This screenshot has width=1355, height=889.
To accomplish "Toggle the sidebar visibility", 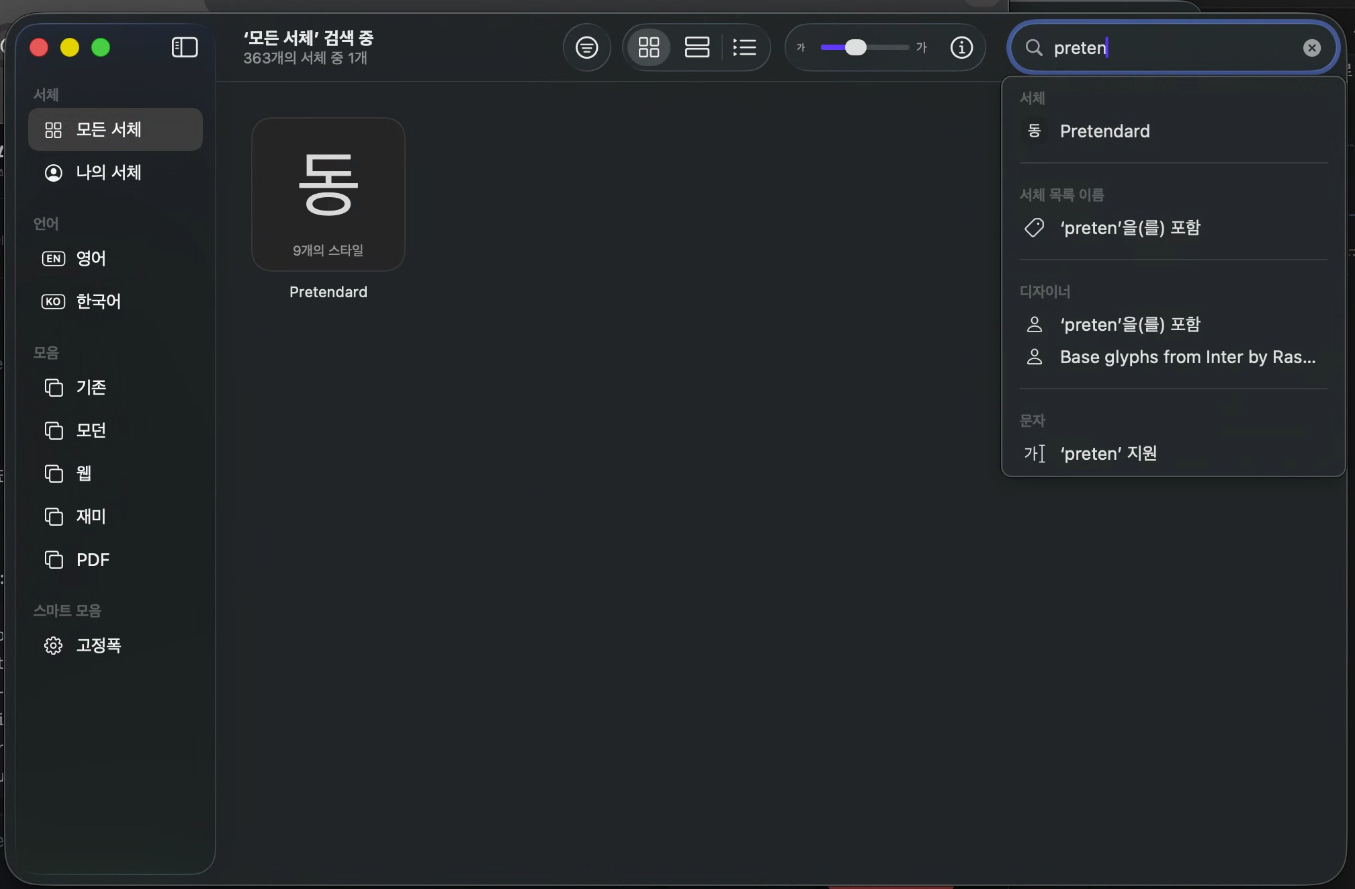I will (184, 47).
